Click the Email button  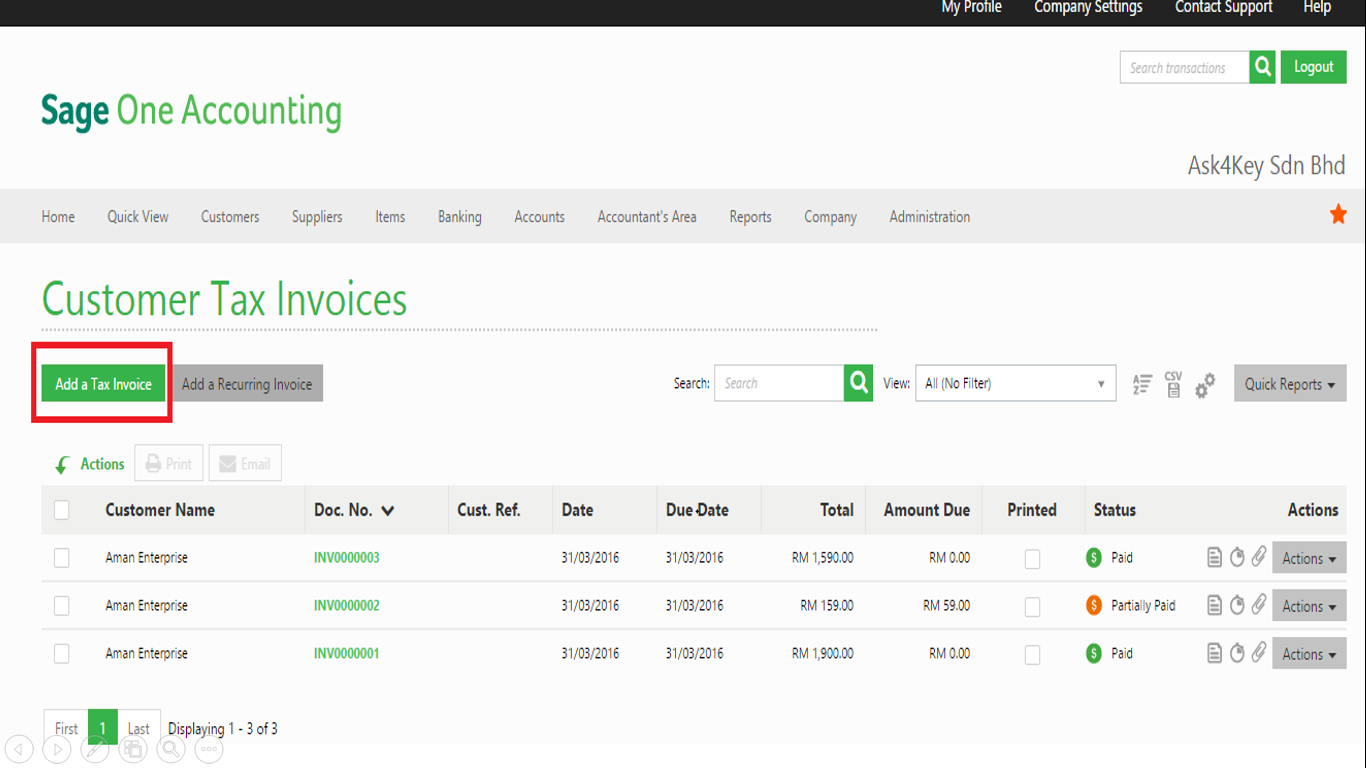pos(245,463)
